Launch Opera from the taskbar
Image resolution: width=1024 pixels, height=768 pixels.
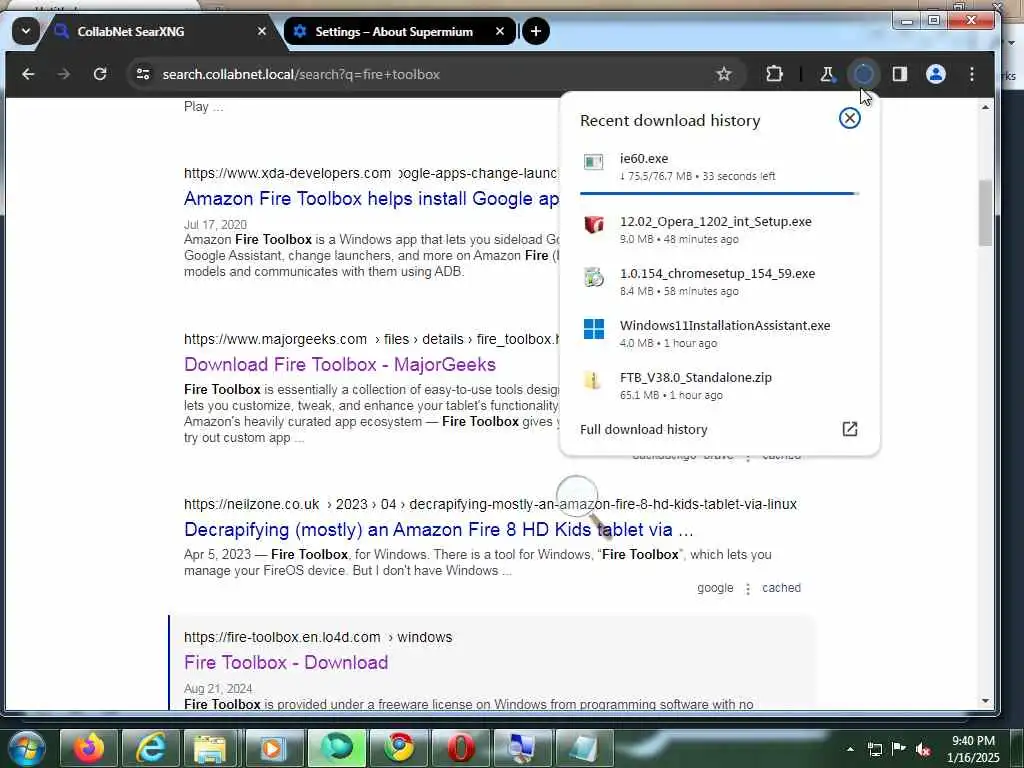click(460, 748)
